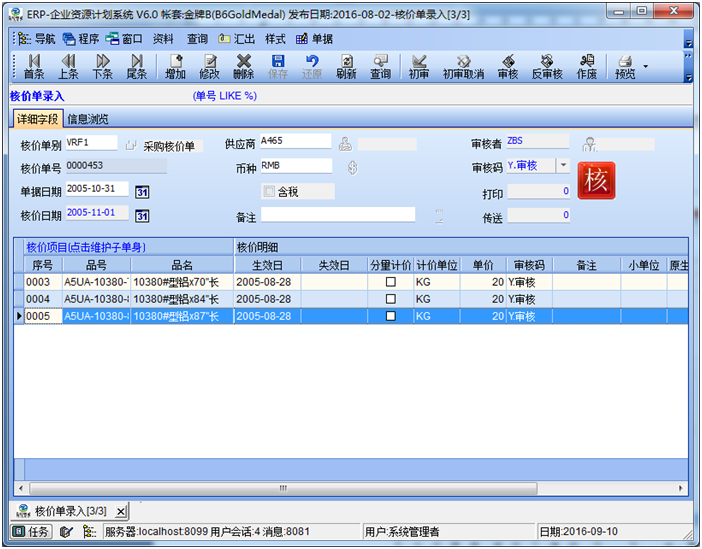This screenshot has height=549, width=702.
Task: Go to first record with 首条
Action: coord(34,67)
